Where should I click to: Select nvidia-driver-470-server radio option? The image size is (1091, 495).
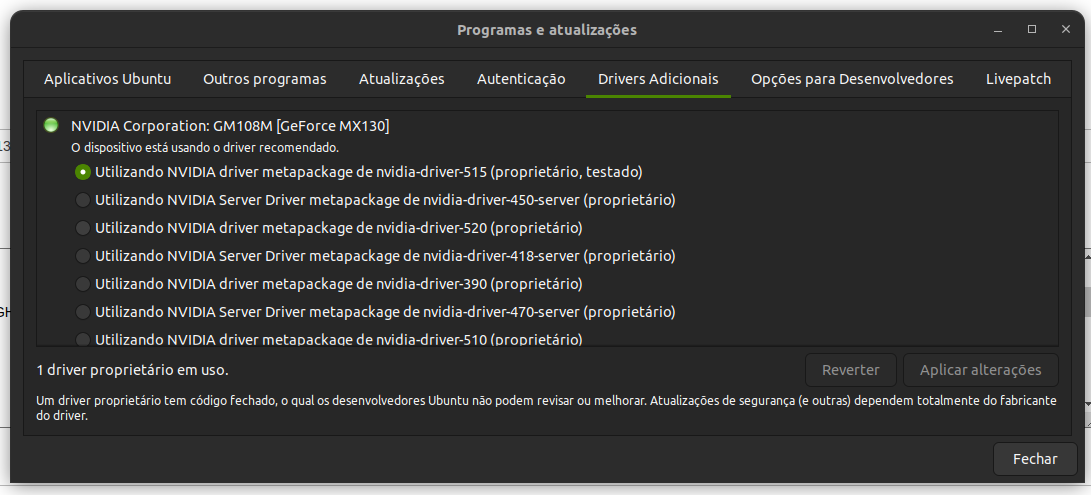click(x=83, y=312)
